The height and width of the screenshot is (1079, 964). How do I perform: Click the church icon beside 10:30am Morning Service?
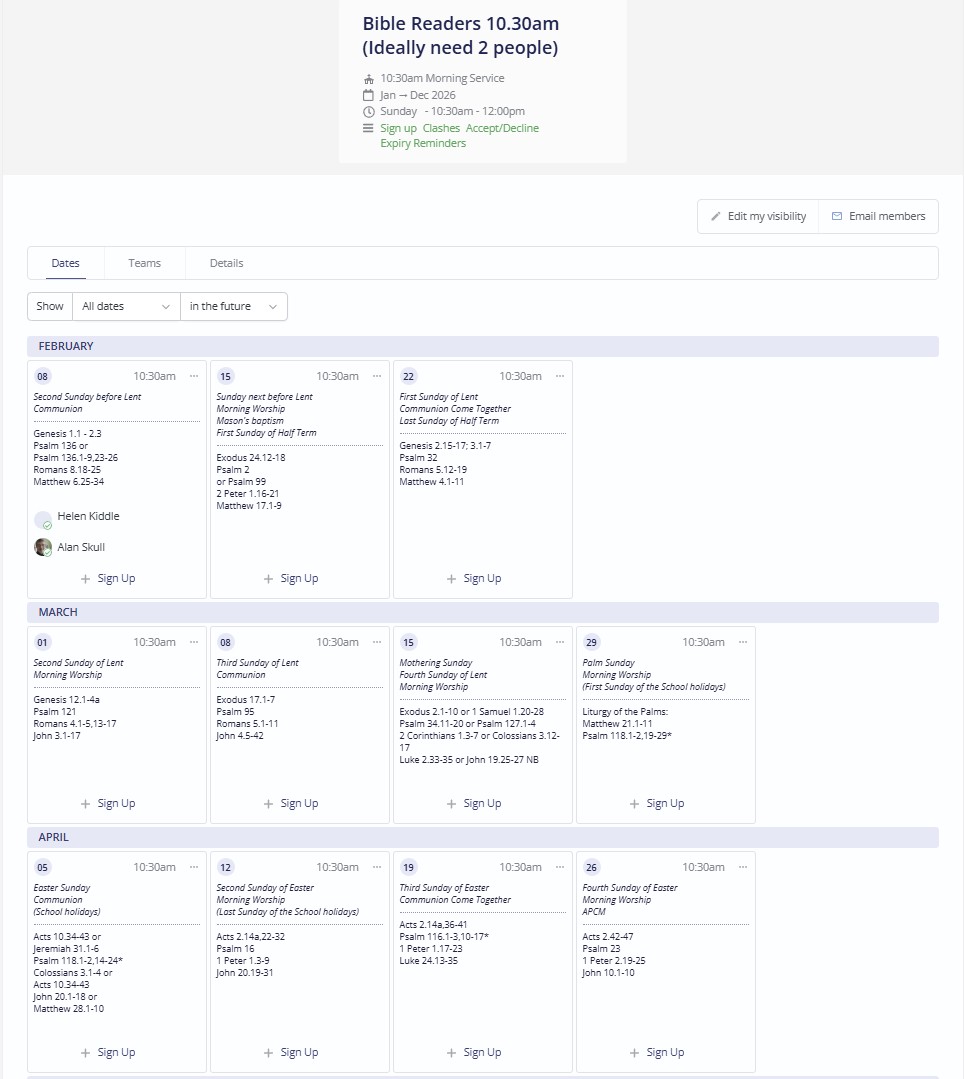(369, 78)
